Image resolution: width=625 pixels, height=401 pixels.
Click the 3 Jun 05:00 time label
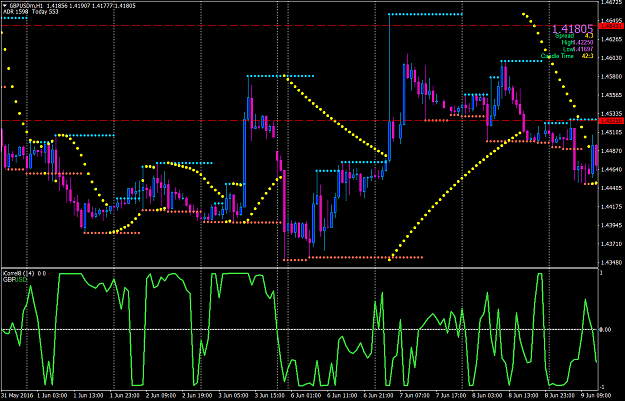pyautogui.click(x=233, y=395)
